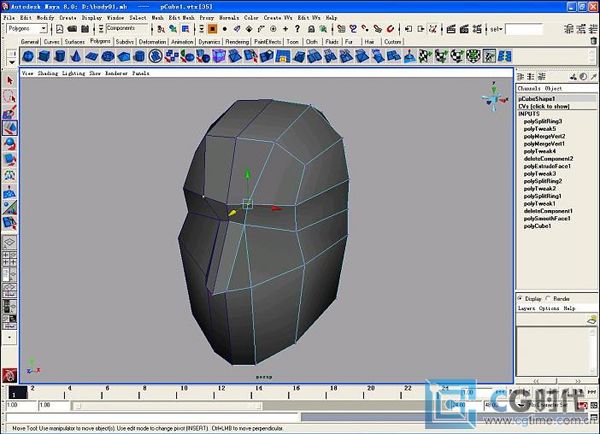Screen dimensions: 600x434
Task: Select the pCubeShape1 node name
Action: click(x=536, y=99)
